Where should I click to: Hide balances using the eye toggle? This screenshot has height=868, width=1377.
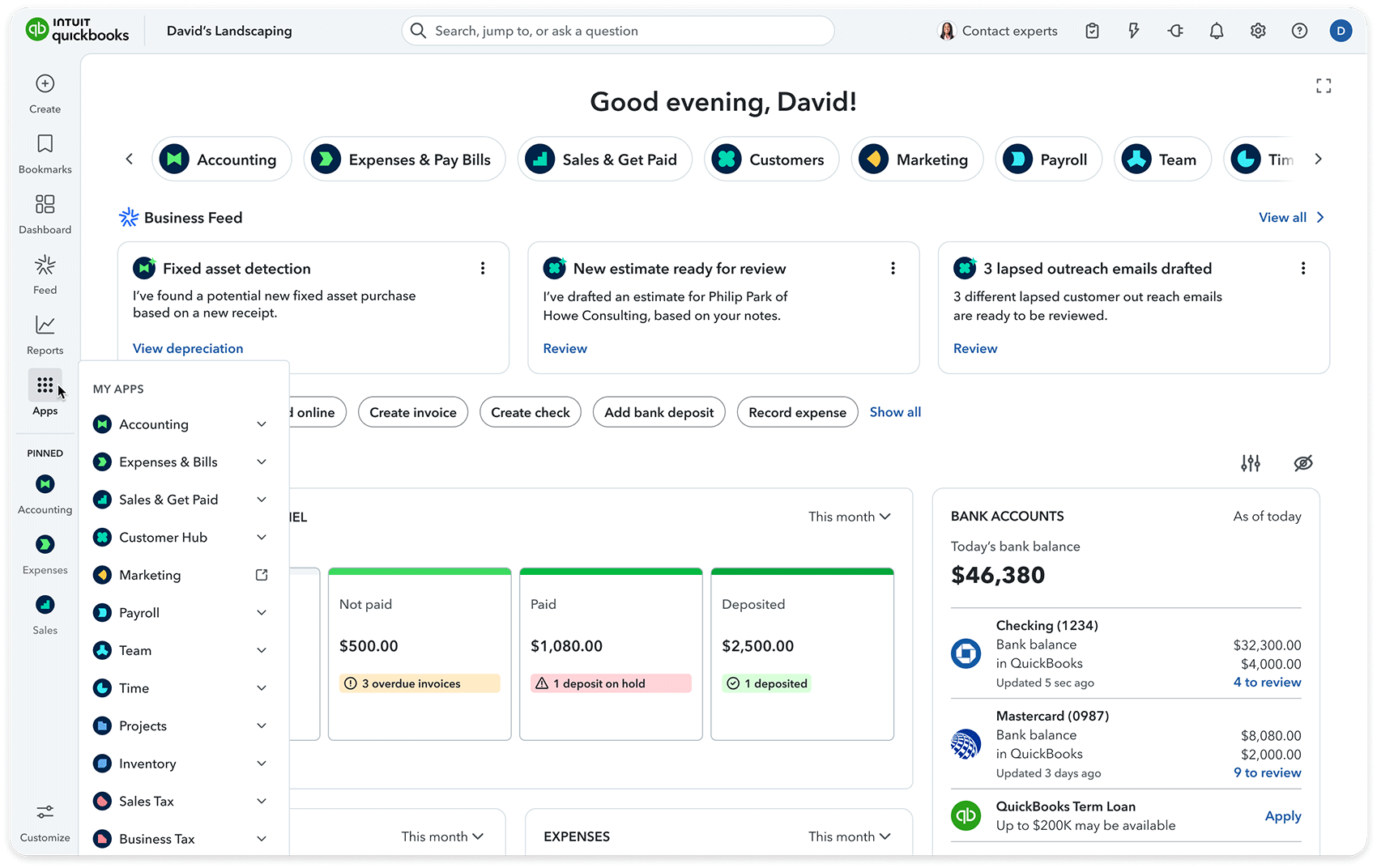click(x=1302, y=462)
